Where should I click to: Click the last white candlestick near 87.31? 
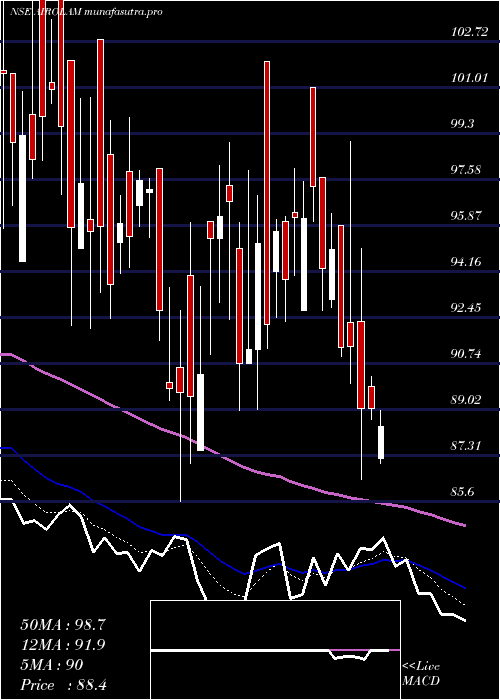click(x=381, y=442)
